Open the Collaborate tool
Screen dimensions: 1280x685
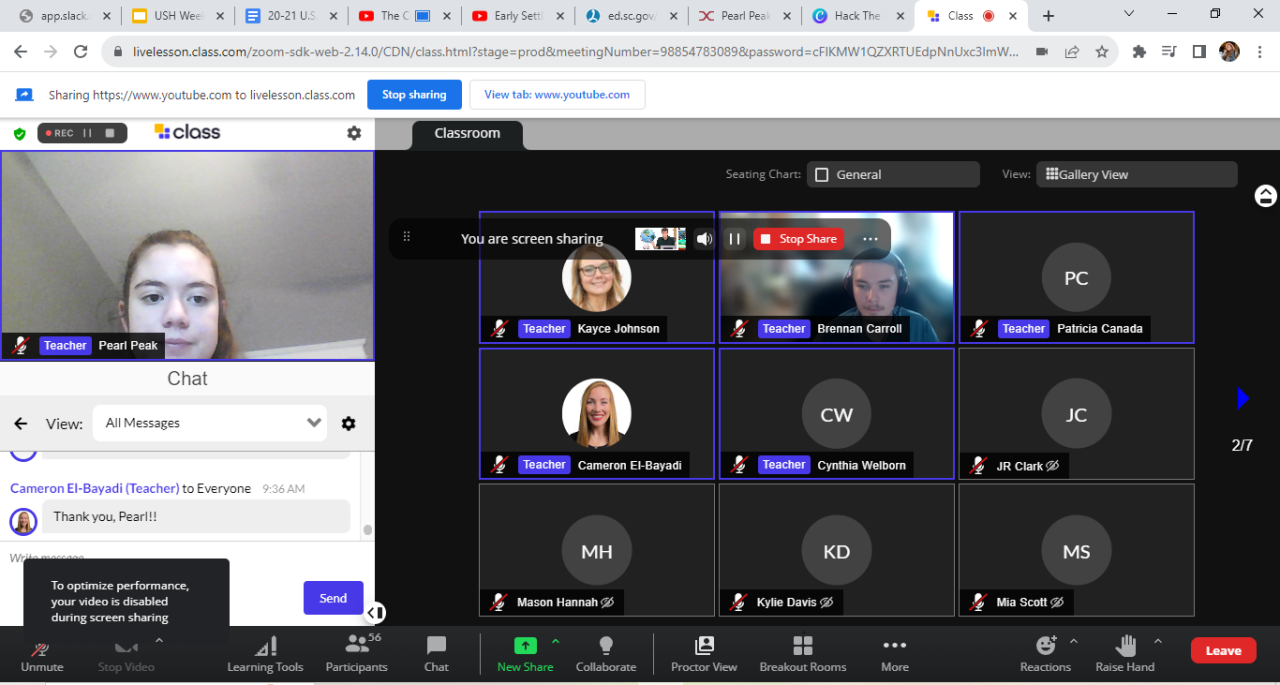[606, 655]
